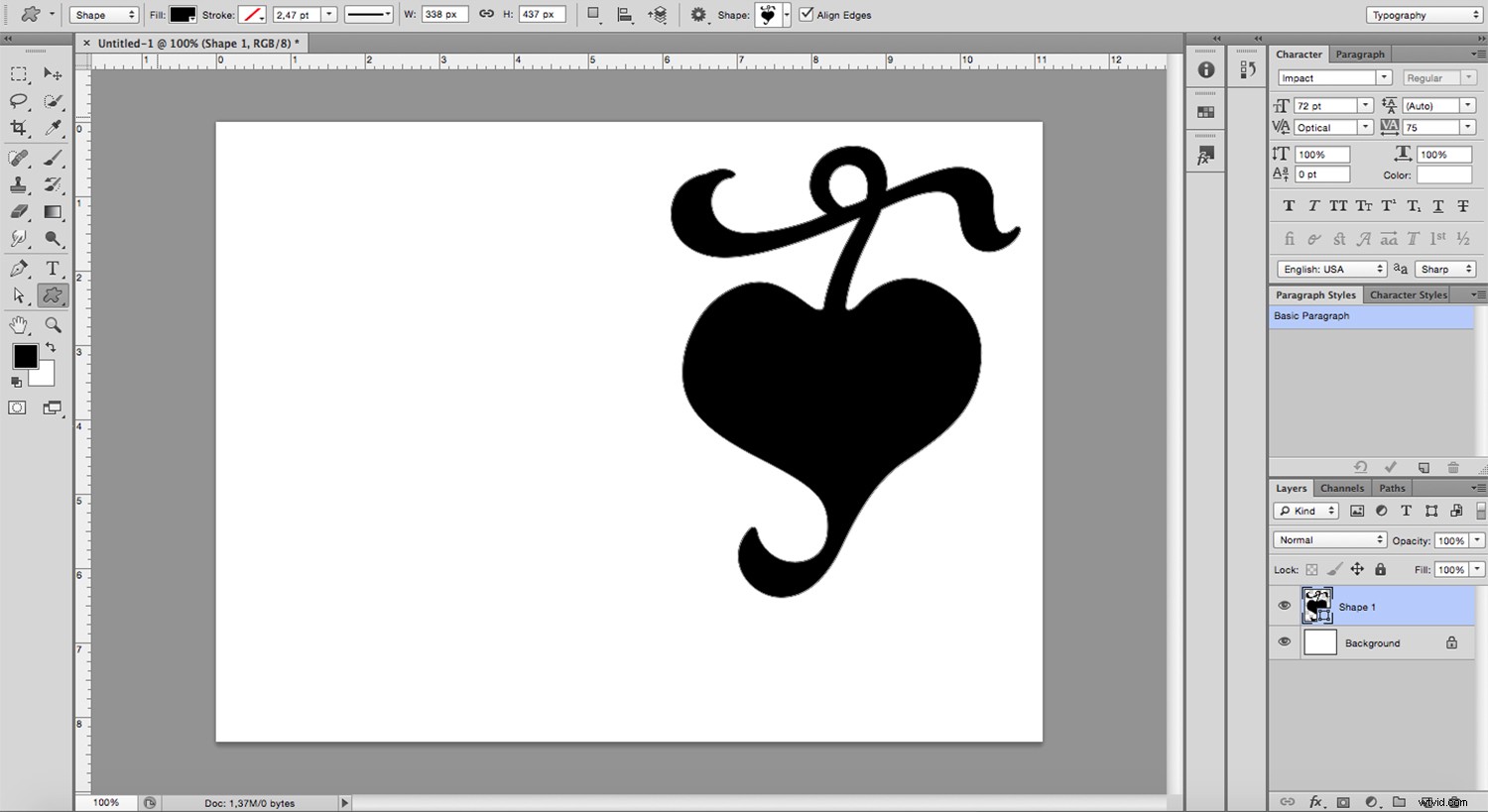The image size is (1488, 812).
Task: Hide the Background layer
Action: (x=1284, y=642)
